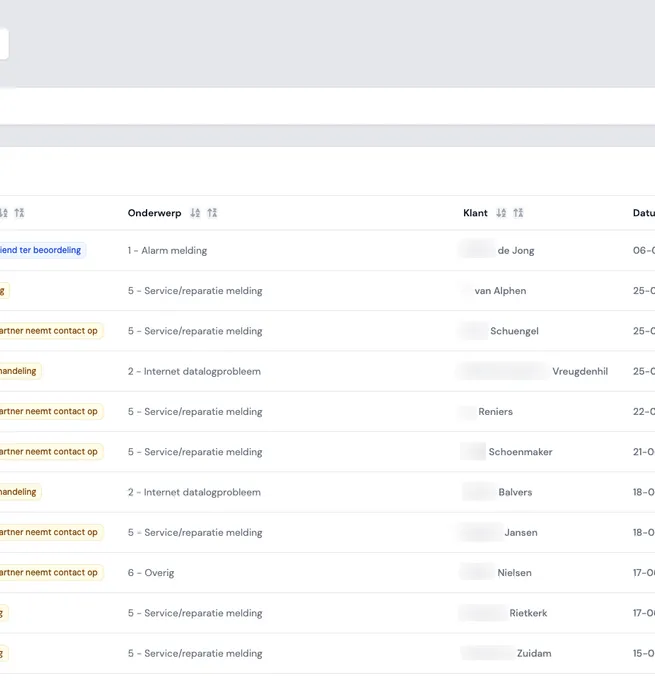Click the 'neemt contact op' badge in Reniers row
This screenshot has height=680, width=655.
click(x=50, y=412)
